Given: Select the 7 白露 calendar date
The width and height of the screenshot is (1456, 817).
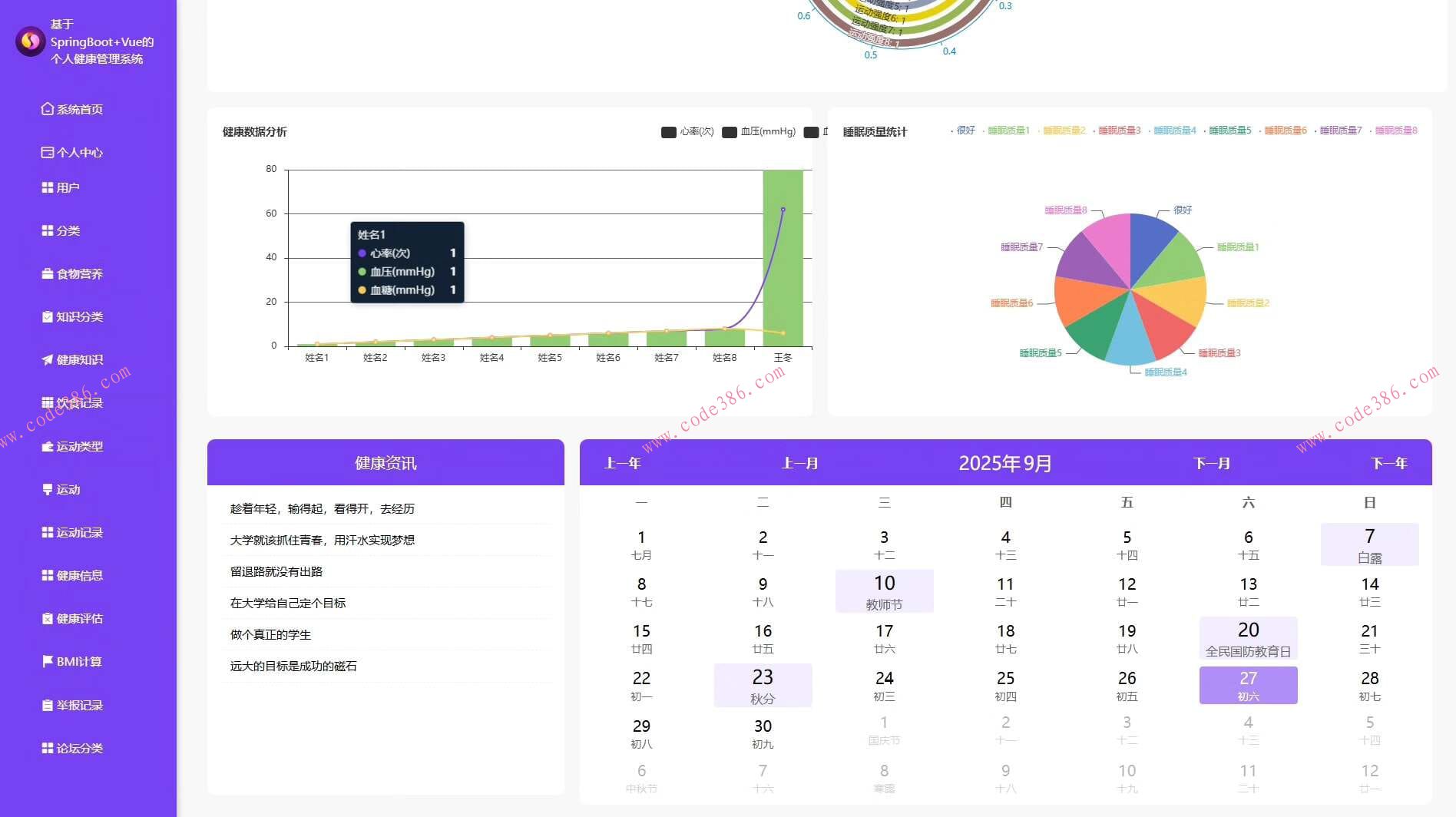Looking at the screenshot, I should [x=1369, y=544].
